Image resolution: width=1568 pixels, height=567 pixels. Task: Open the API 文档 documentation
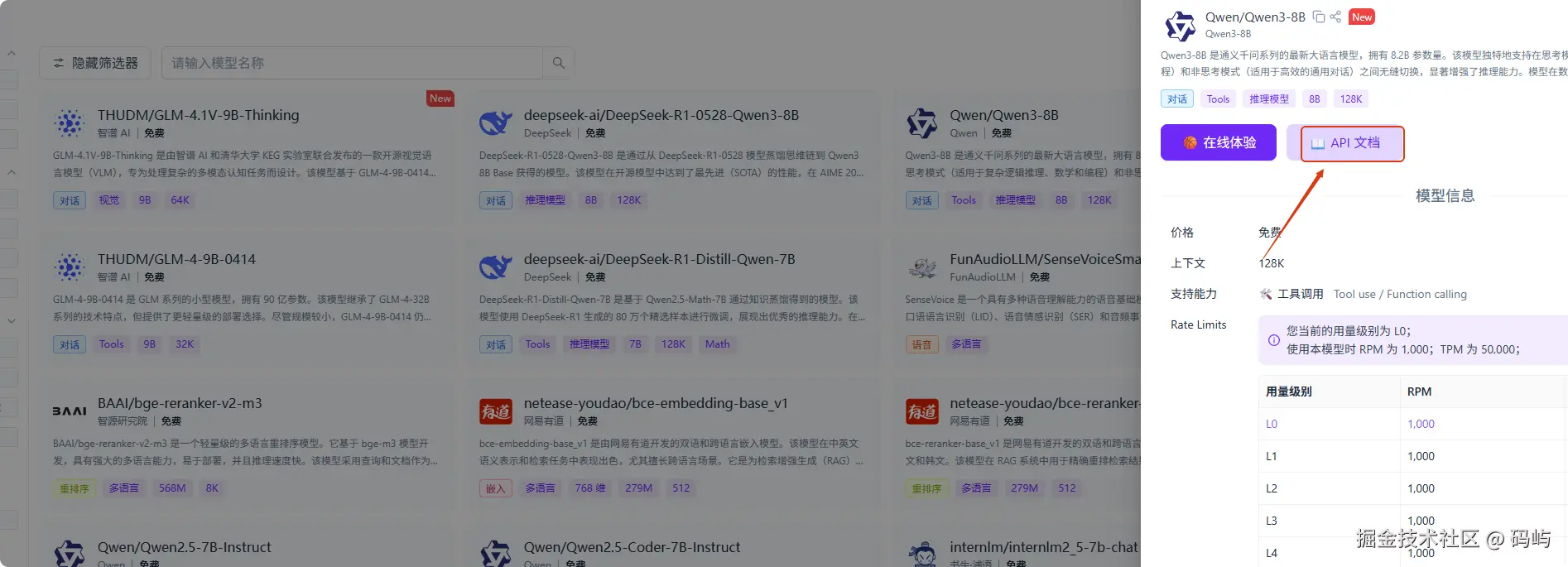click(1345, 142)
